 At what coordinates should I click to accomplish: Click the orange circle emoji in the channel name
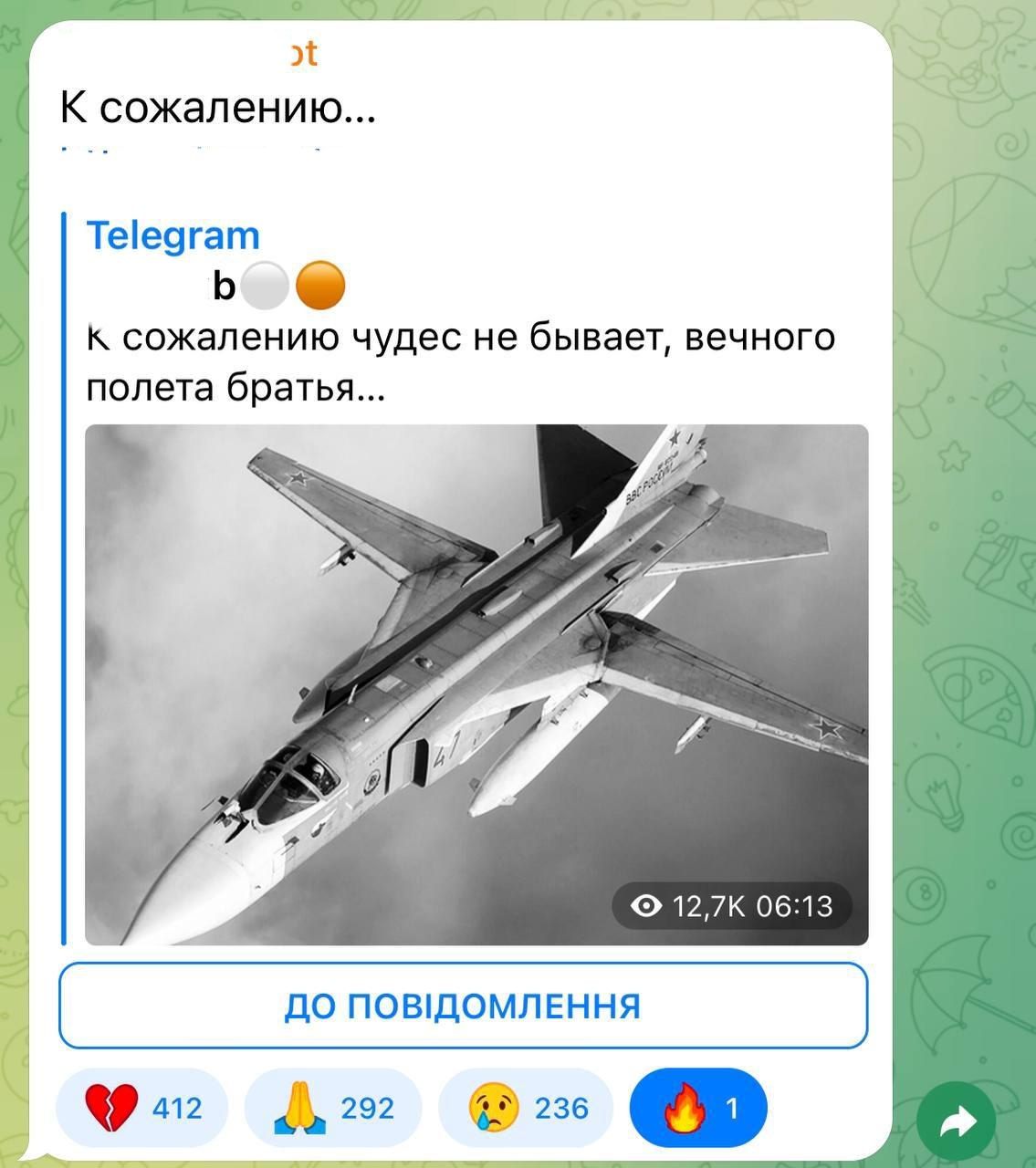(x=321, y=287)
